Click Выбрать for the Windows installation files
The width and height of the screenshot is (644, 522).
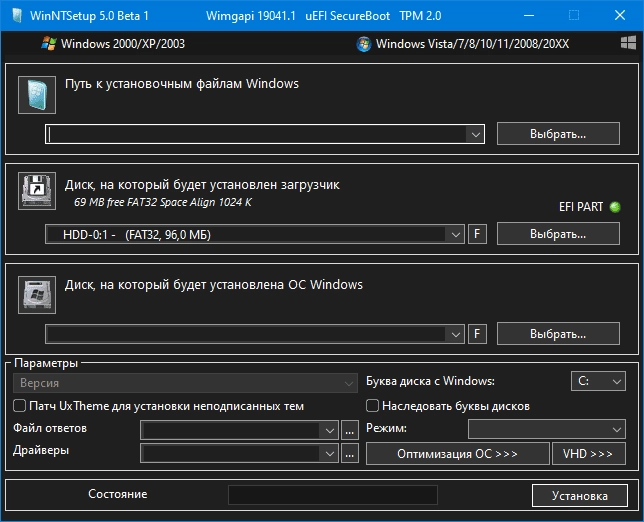click(x=558, y=133)
